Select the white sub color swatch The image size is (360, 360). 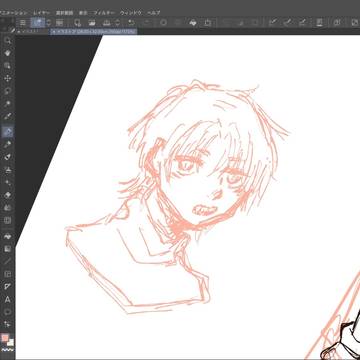[11, 342]
